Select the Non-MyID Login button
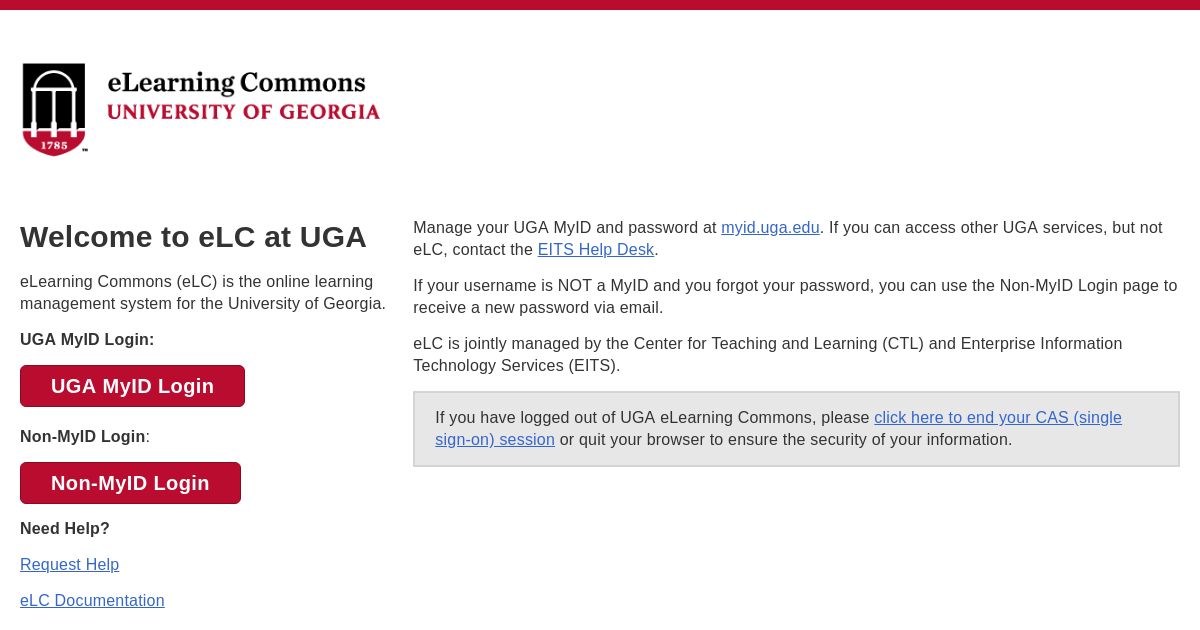The height and width of the screenshot is (630, 1200). click(130, 483)
